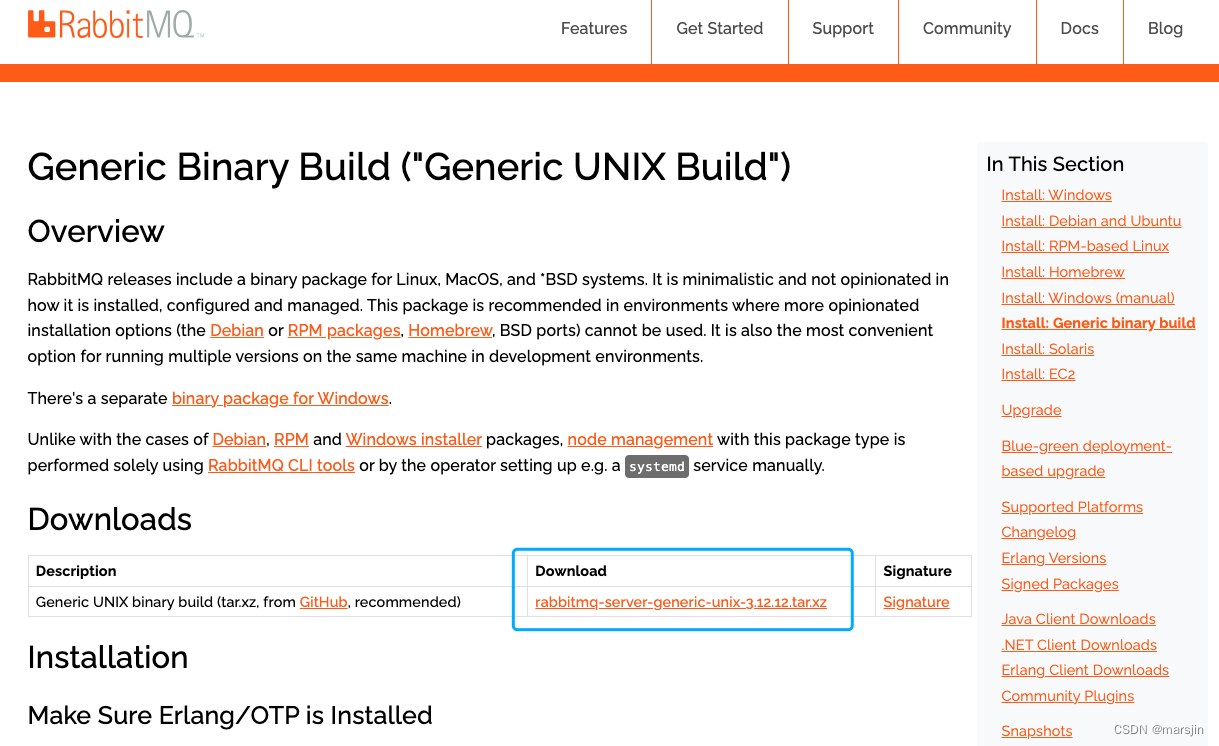Image resolution: width=1219 pixels, height=746 pixels.
Task: Open the binary package for Windows link
Action: point(280,398)
